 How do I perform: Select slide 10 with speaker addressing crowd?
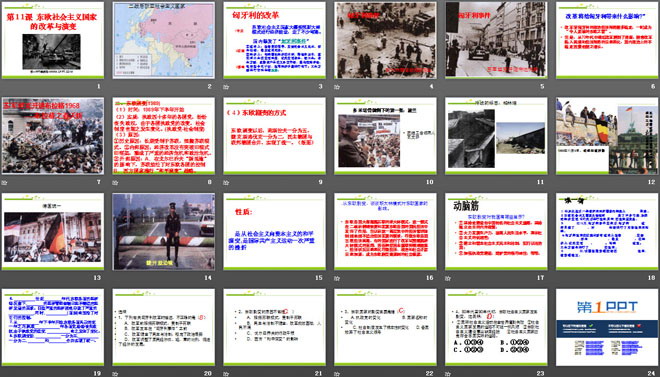coord(386,136)
